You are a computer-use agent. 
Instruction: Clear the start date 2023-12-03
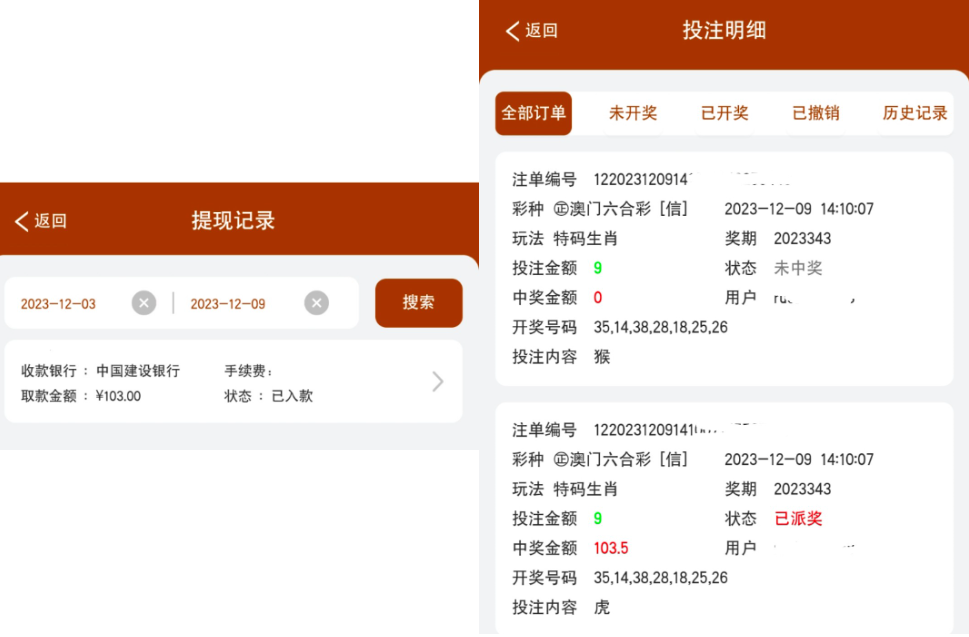144,303
